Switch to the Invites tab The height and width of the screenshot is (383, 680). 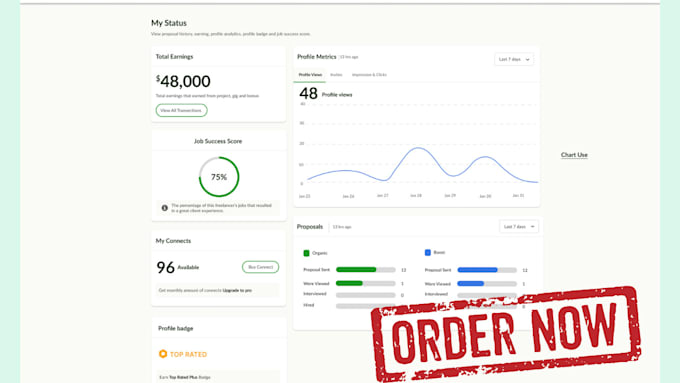tap(336, 75)
